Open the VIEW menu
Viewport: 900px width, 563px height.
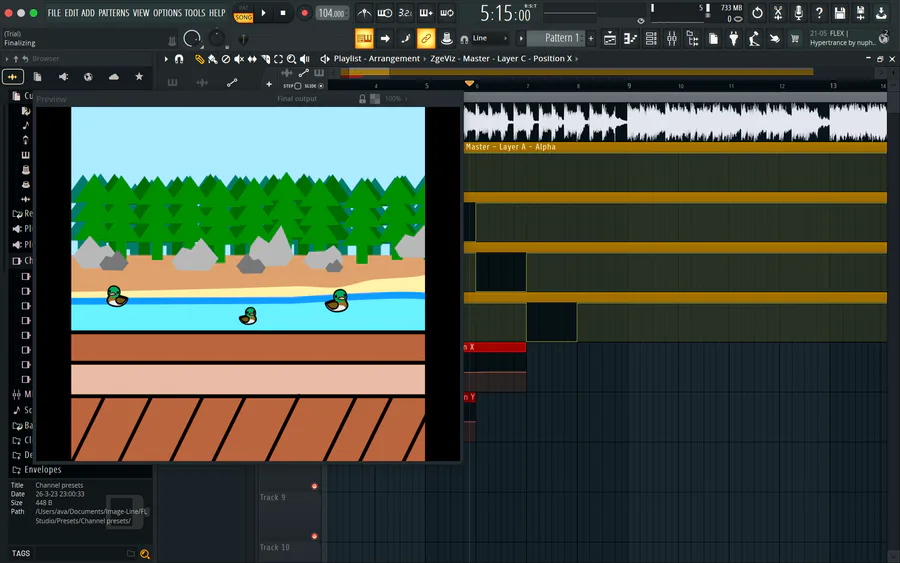(141, 13)
